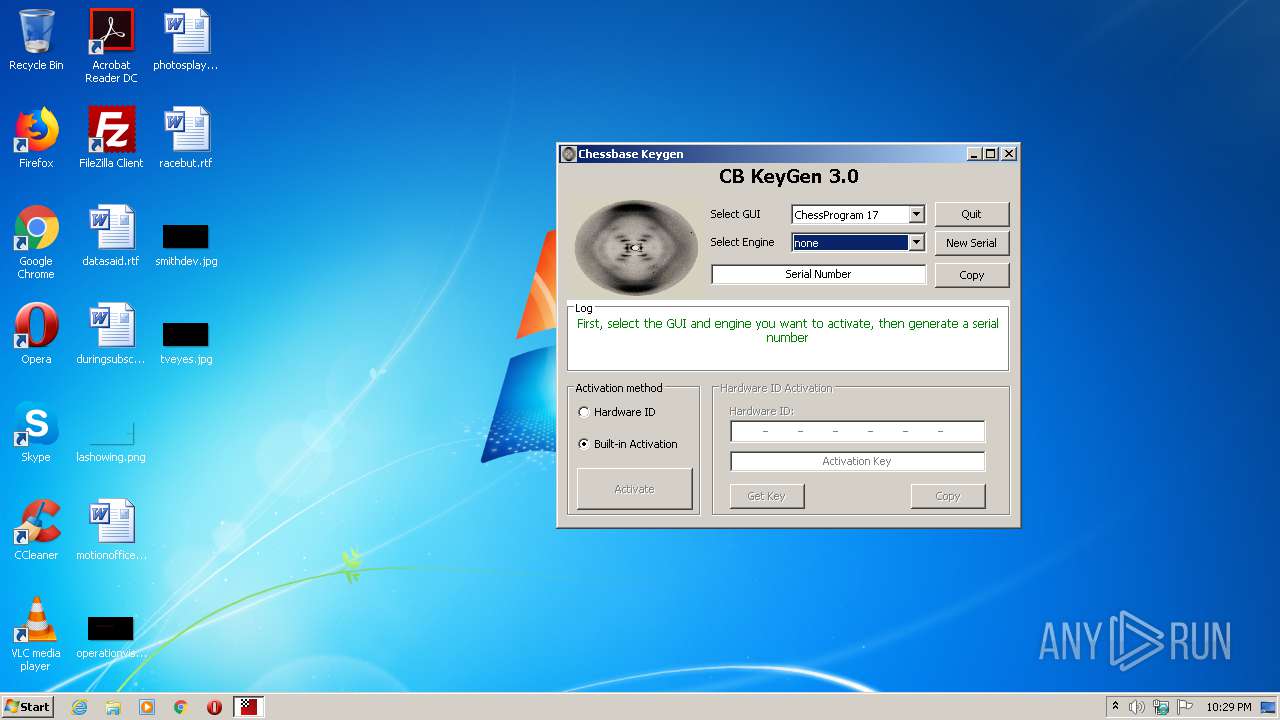Select lashowing.png file icon

[111, 441]
